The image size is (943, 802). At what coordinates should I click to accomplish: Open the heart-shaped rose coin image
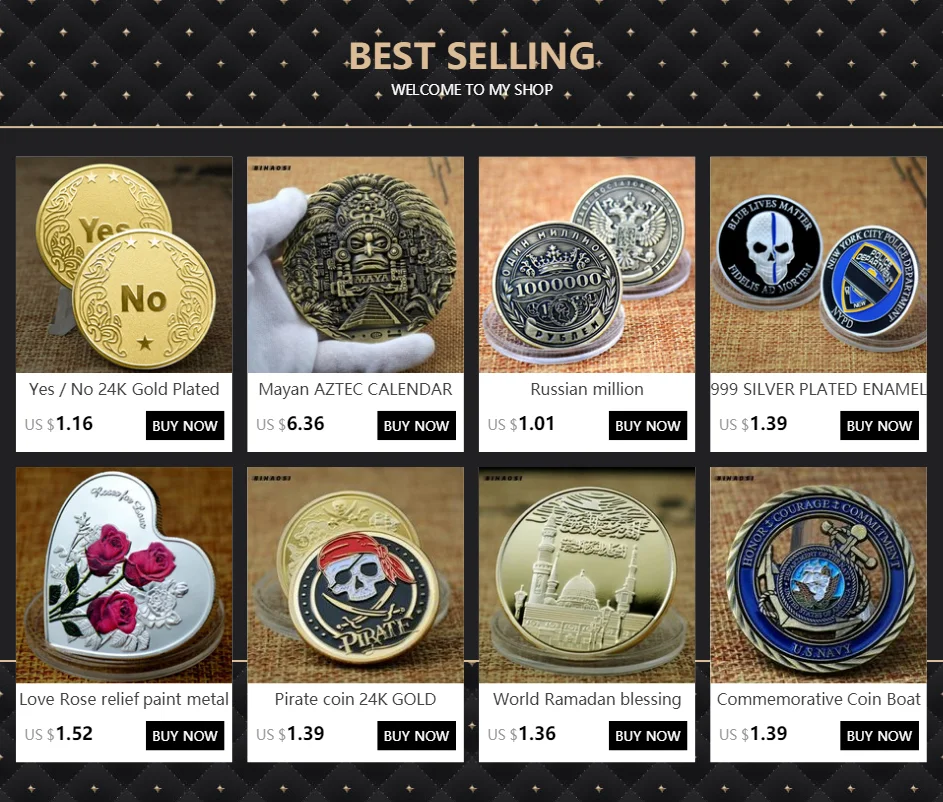(x=124, y=575)
